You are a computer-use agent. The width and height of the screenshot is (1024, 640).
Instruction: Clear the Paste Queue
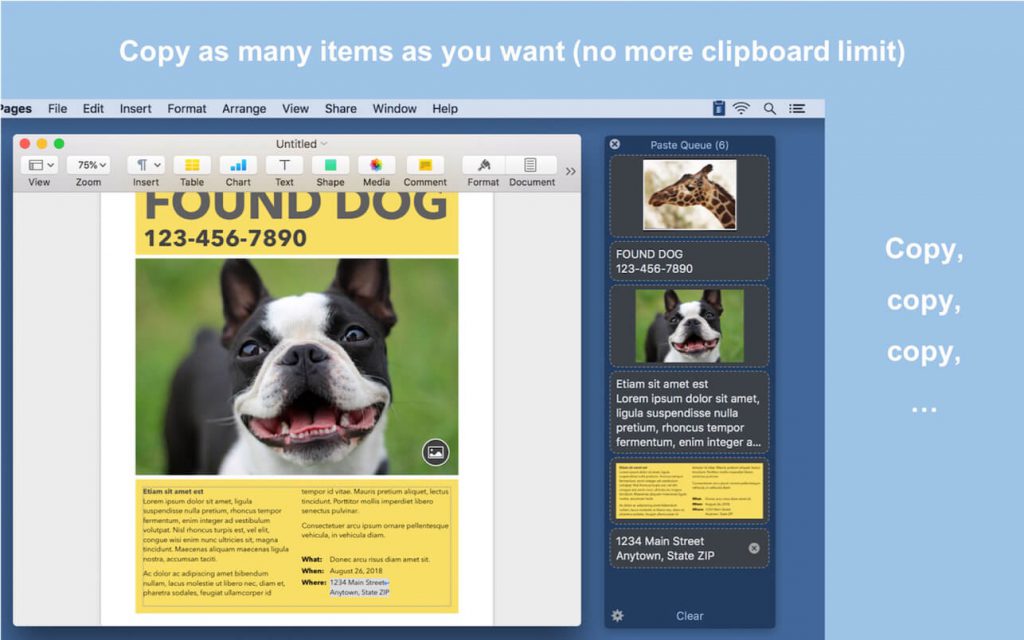point(690,615)
